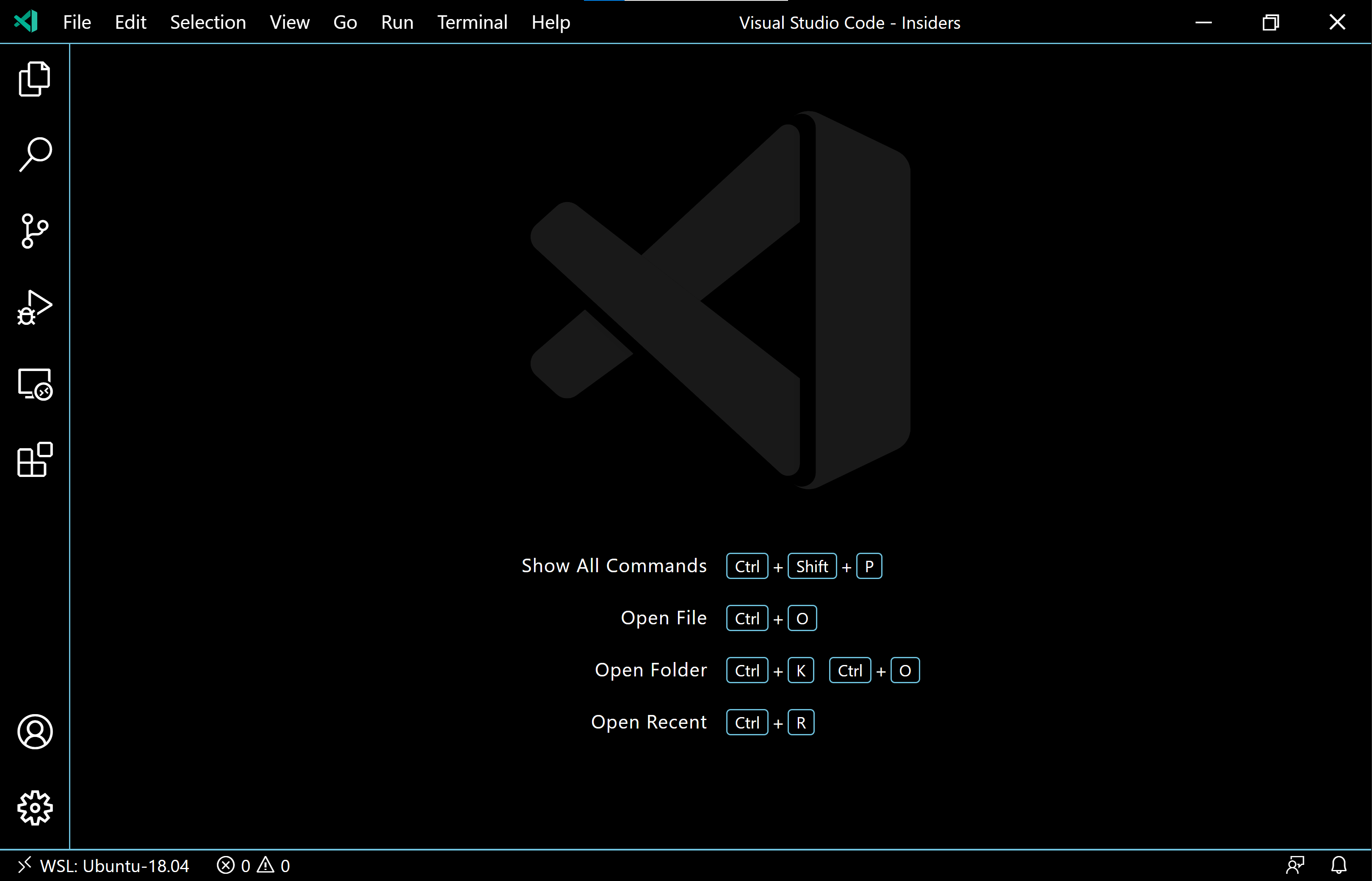The image size is (1372, 881).
Task: Open the Source Control view
Action: (x=34, y=231)
